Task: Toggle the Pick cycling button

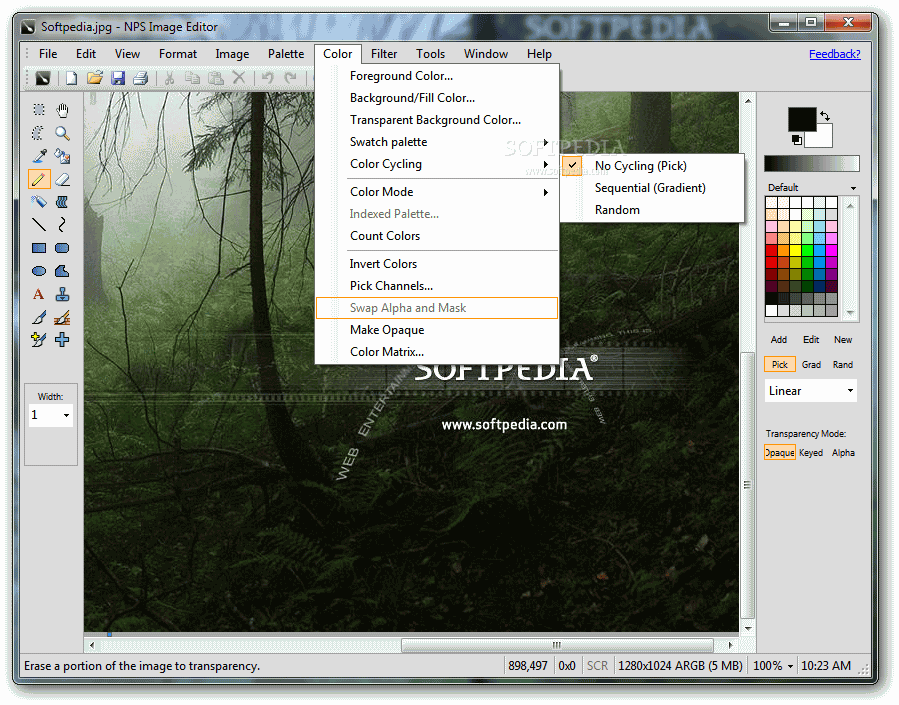Action: pyautogui.click(x=780, y=365)
